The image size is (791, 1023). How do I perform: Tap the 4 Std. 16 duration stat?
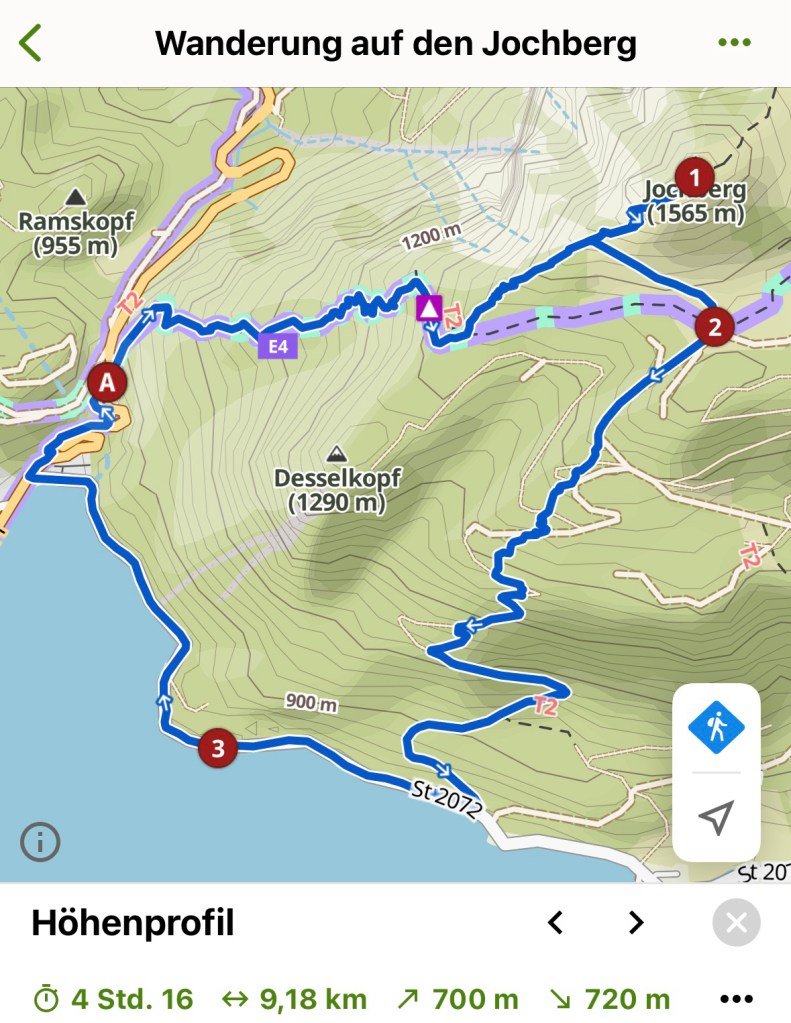[113, 999]
